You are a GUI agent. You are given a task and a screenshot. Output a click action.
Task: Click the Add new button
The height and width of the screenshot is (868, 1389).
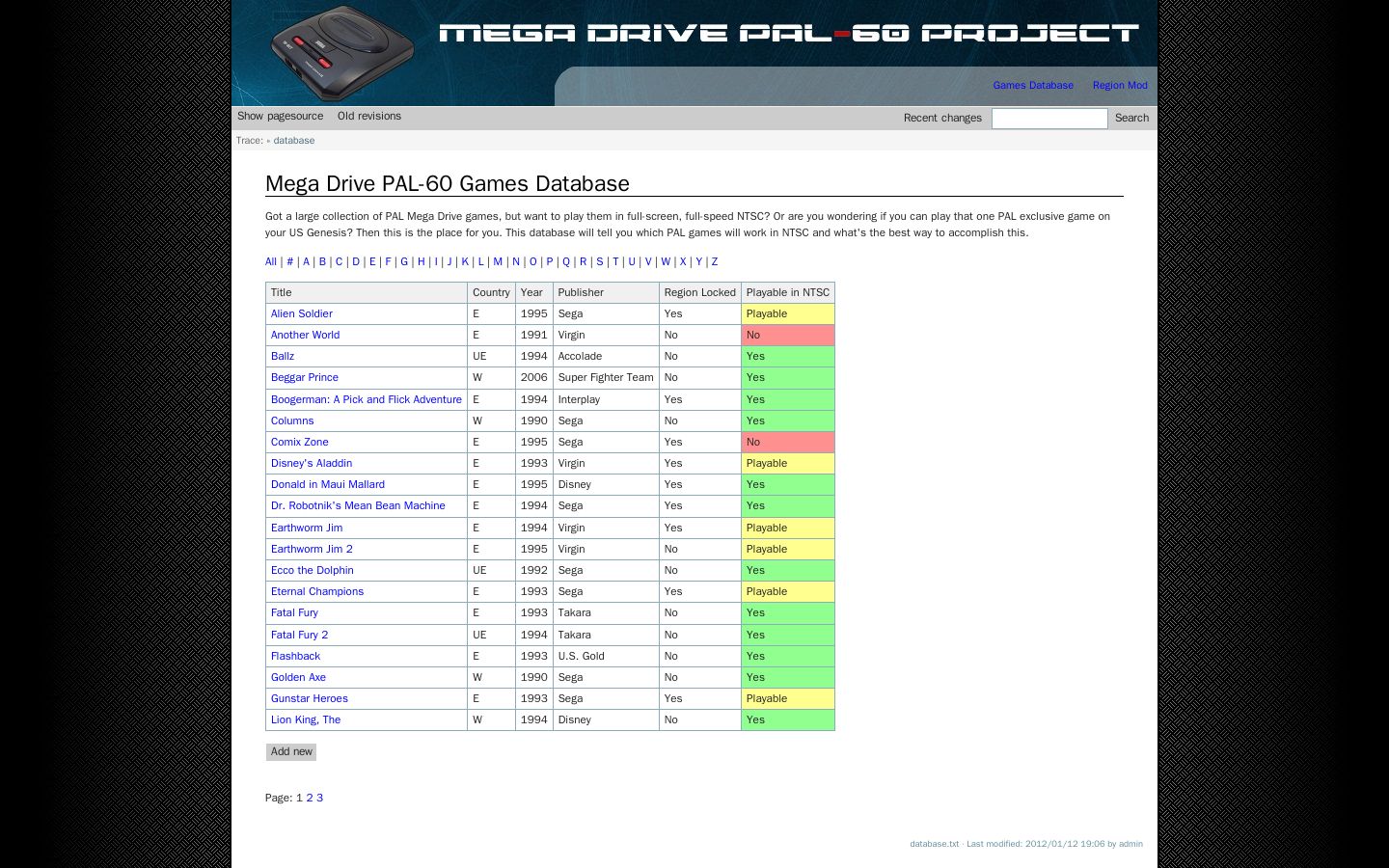coord(291,752)
